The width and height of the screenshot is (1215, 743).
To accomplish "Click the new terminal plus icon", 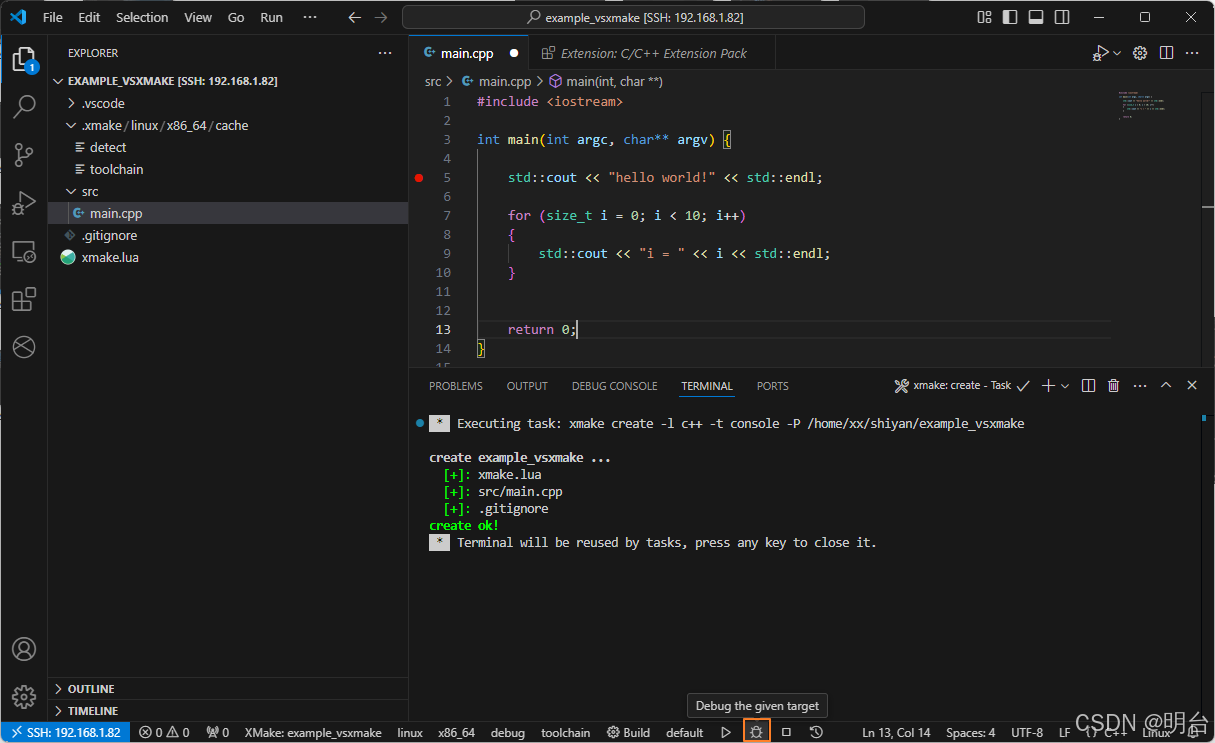I will click(1048, 385).
